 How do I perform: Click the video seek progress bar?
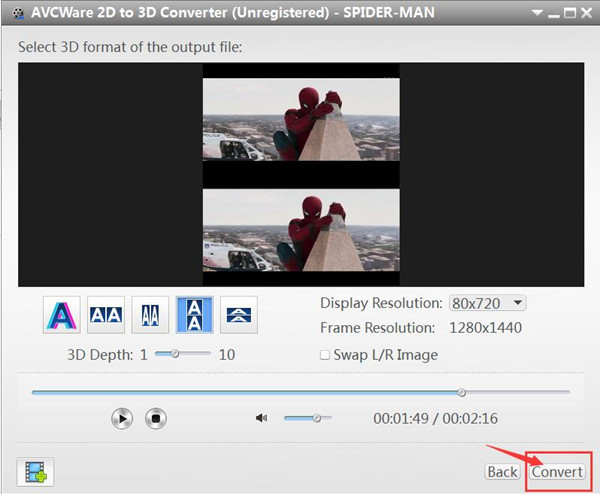point(301,392)
